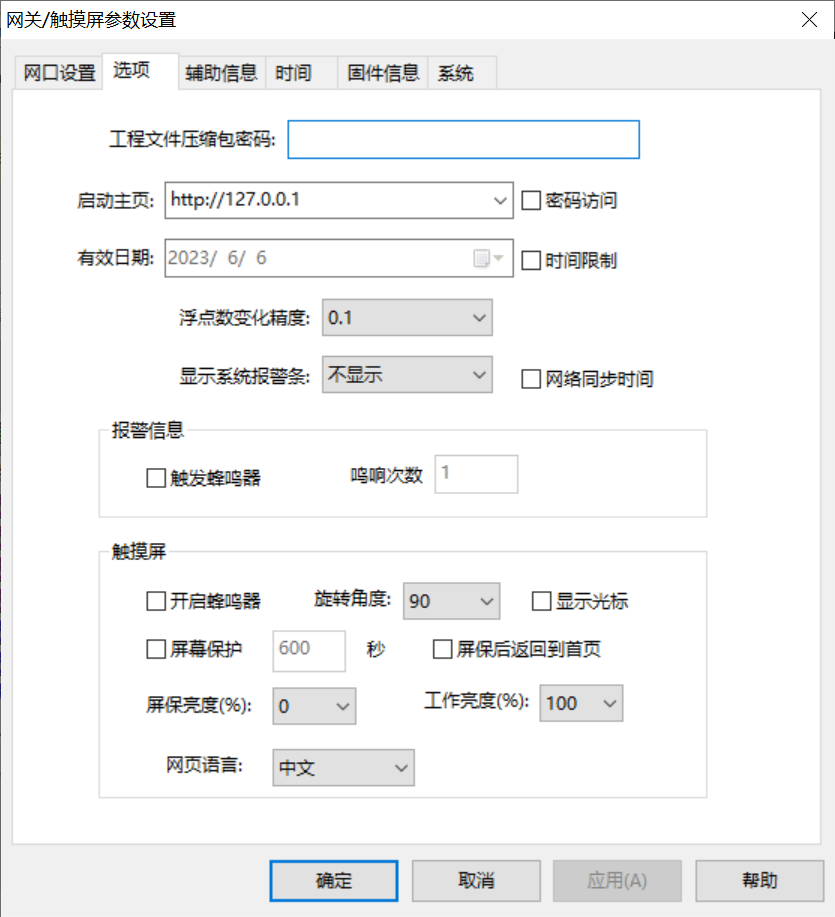Open the 浮点数变化精度 dropdown

coord(407,318)
